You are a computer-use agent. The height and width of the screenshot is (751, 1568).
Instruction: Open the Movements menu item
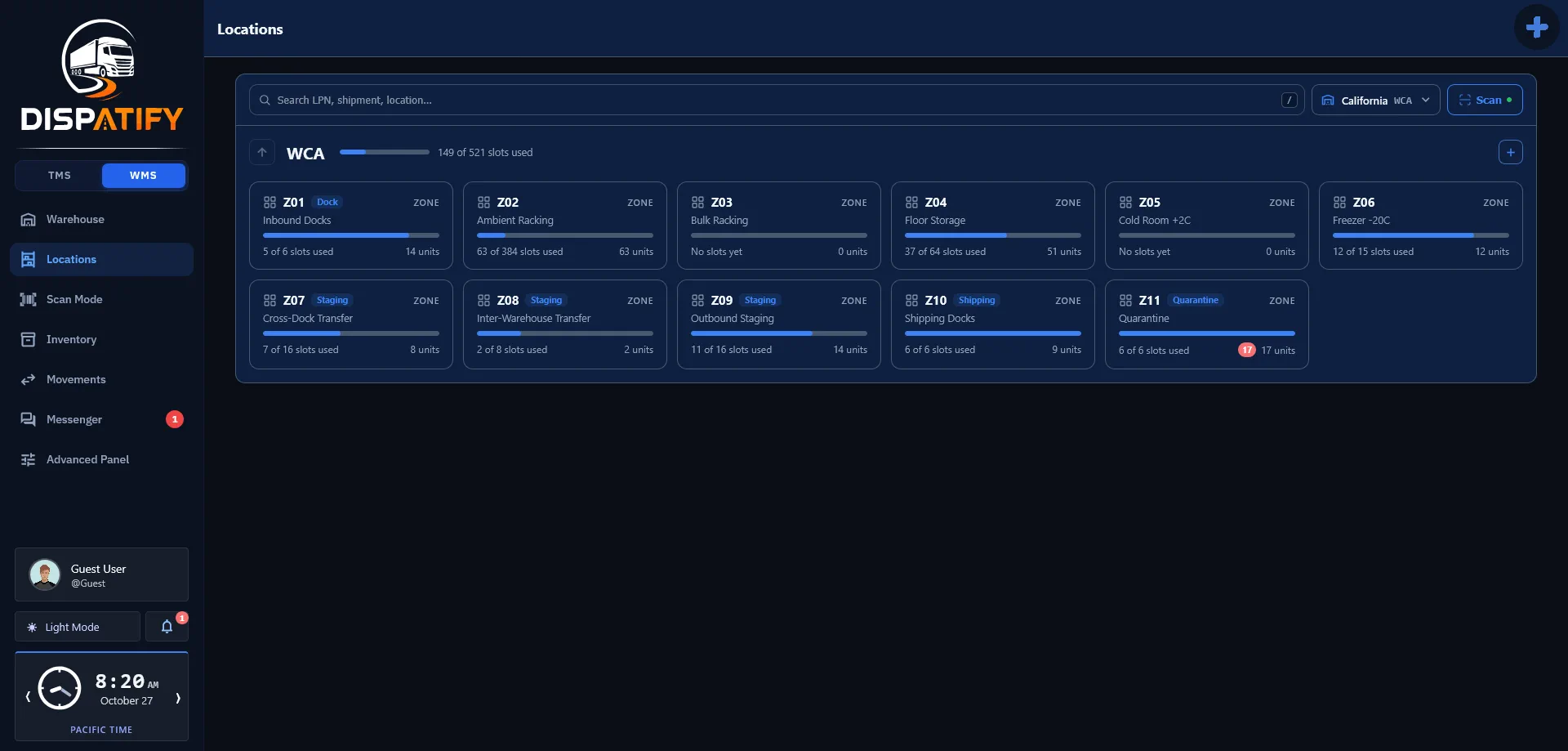coord(101,379)
